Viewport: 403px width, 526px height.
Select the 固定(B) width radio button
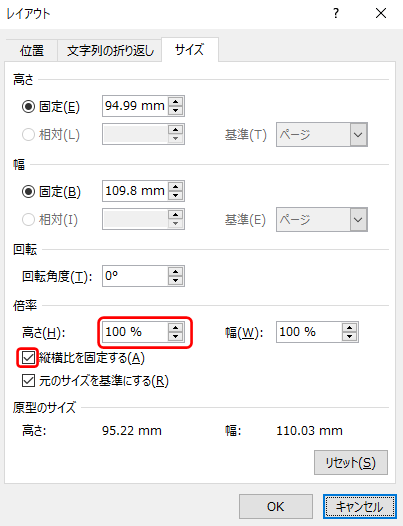(x=28, y=192)
